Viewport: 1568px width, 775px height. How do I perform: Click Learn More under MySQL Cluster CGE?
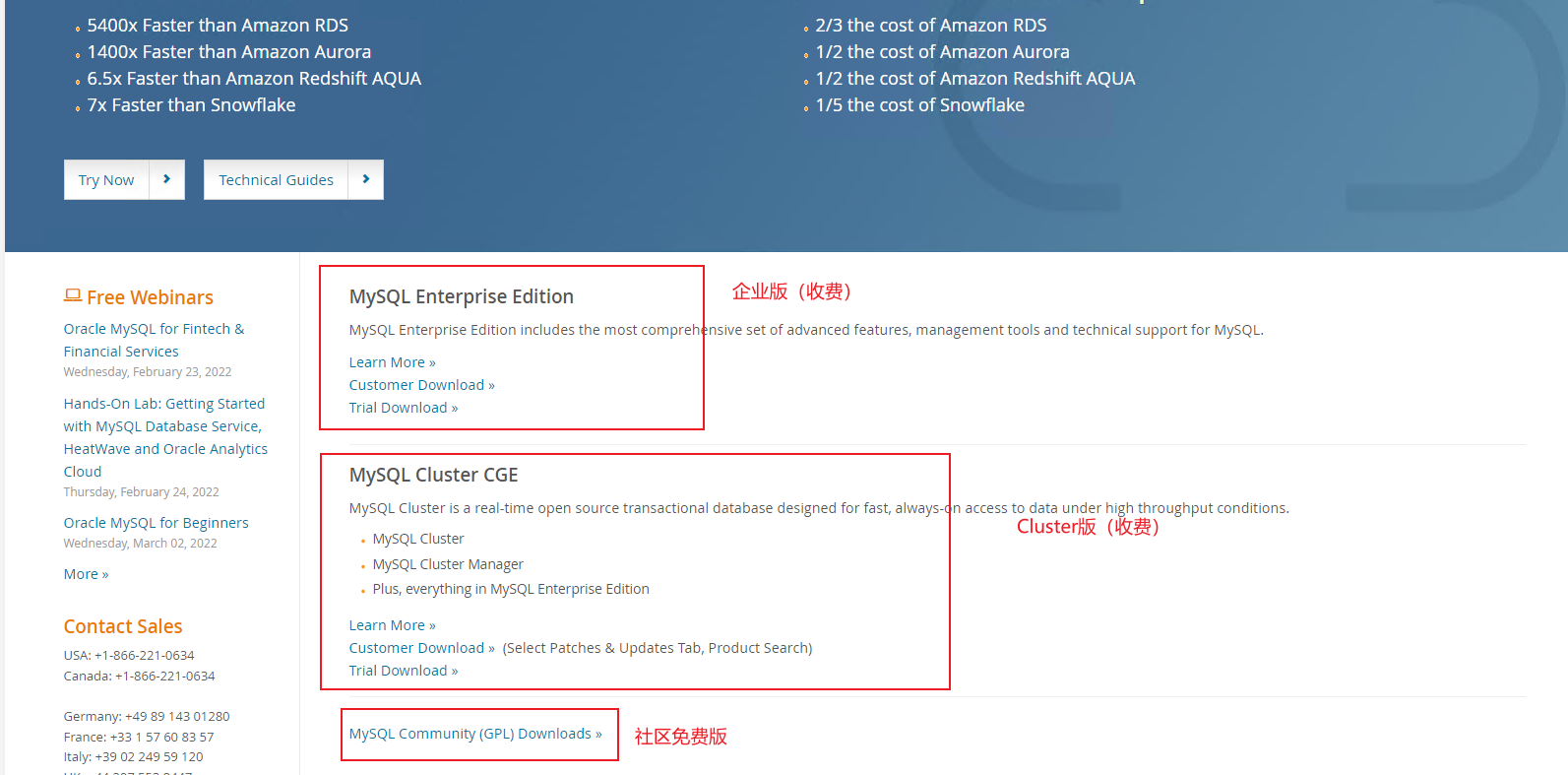(392, 625)
